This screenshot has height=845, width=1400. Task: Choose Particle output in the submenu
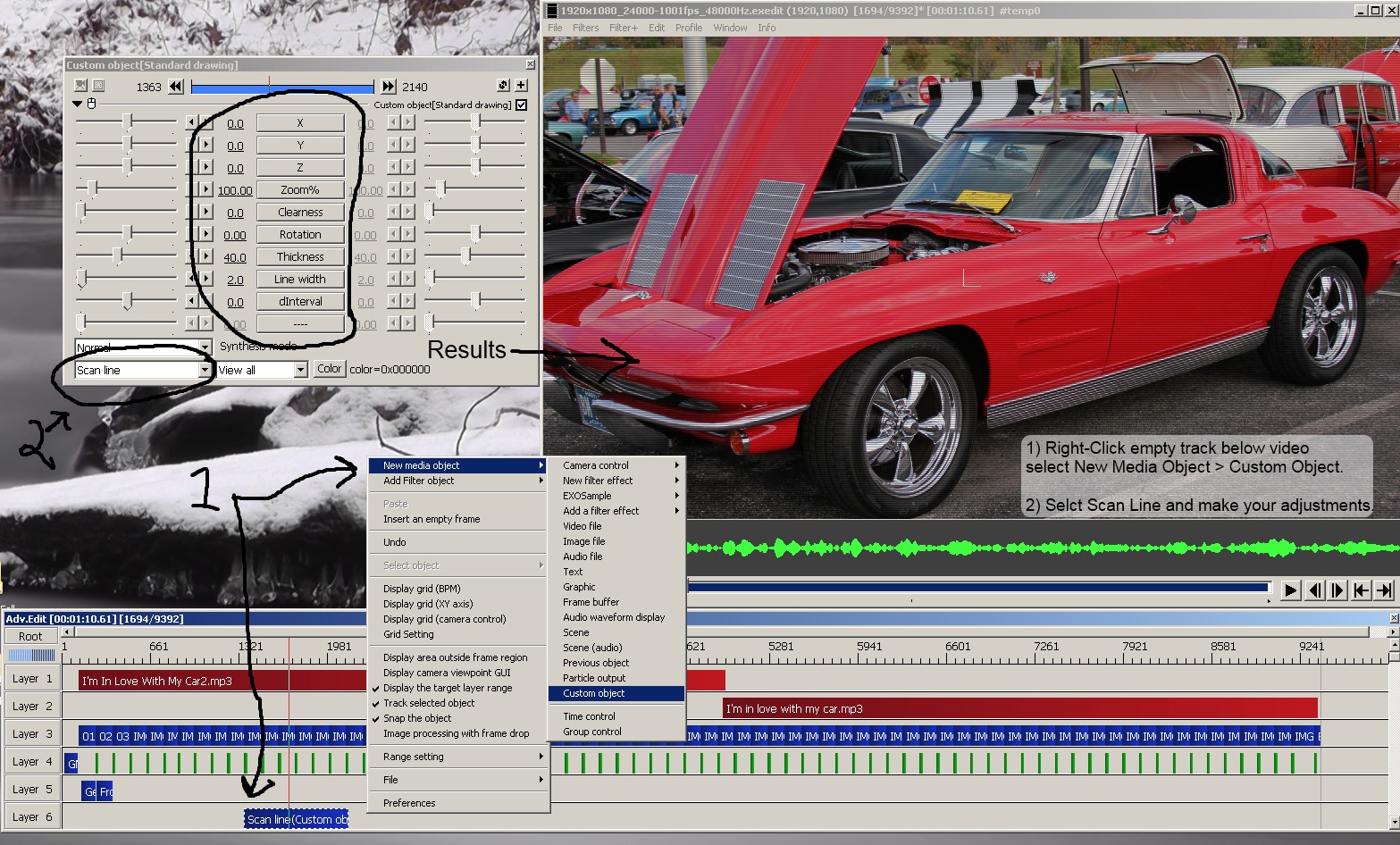[x=616, y=678]
